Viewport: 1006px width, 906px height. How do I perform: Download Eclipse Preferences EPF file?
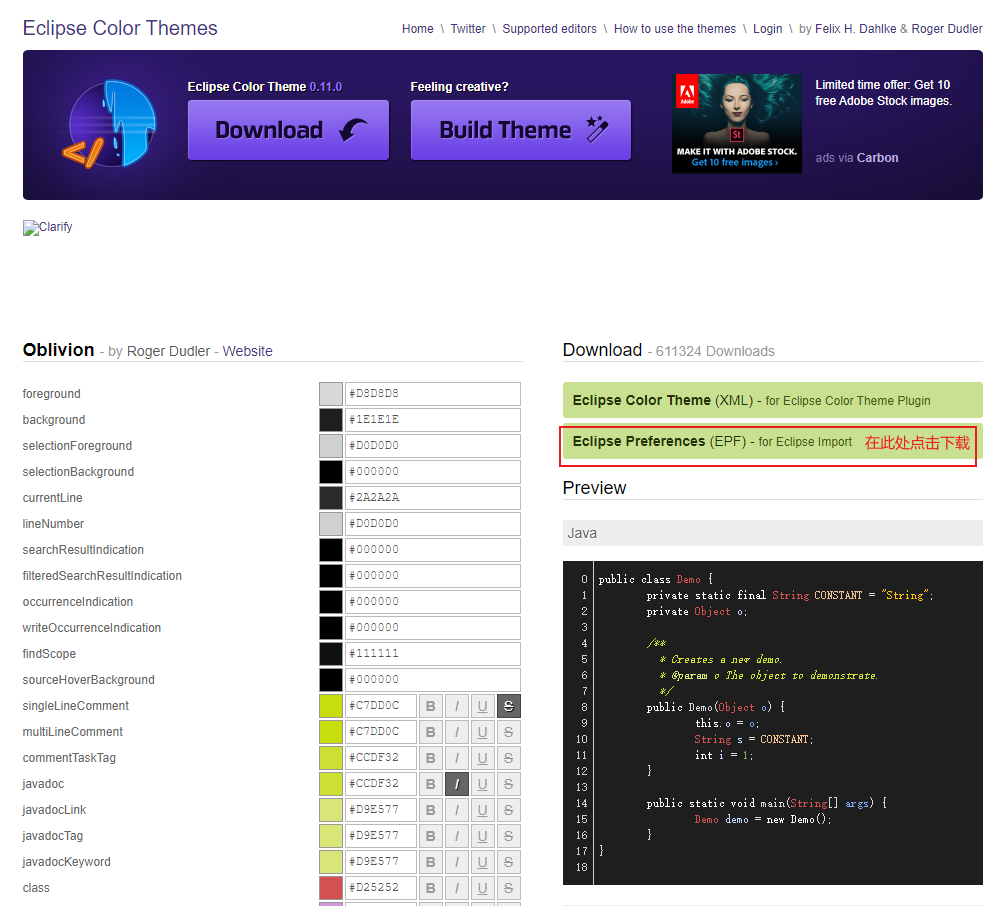pos(772,441)
